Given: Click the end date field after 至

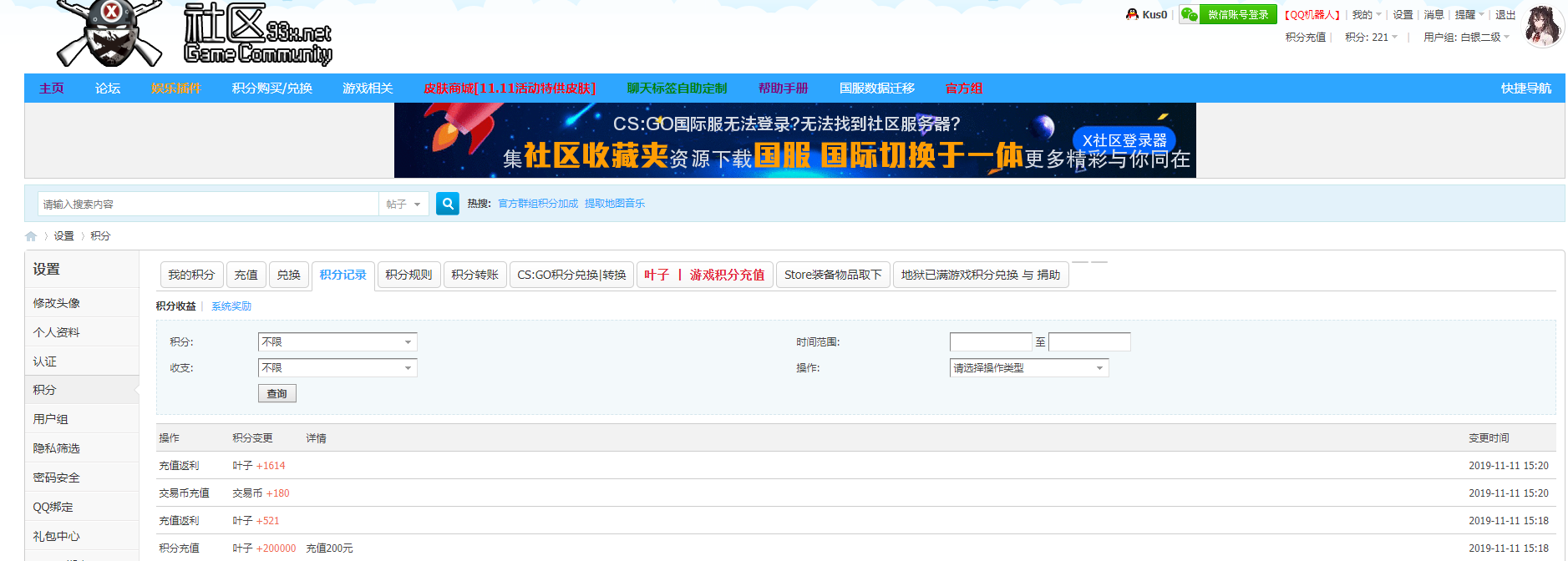Looking at the screenshot, I should click(x=1089, y=342).
